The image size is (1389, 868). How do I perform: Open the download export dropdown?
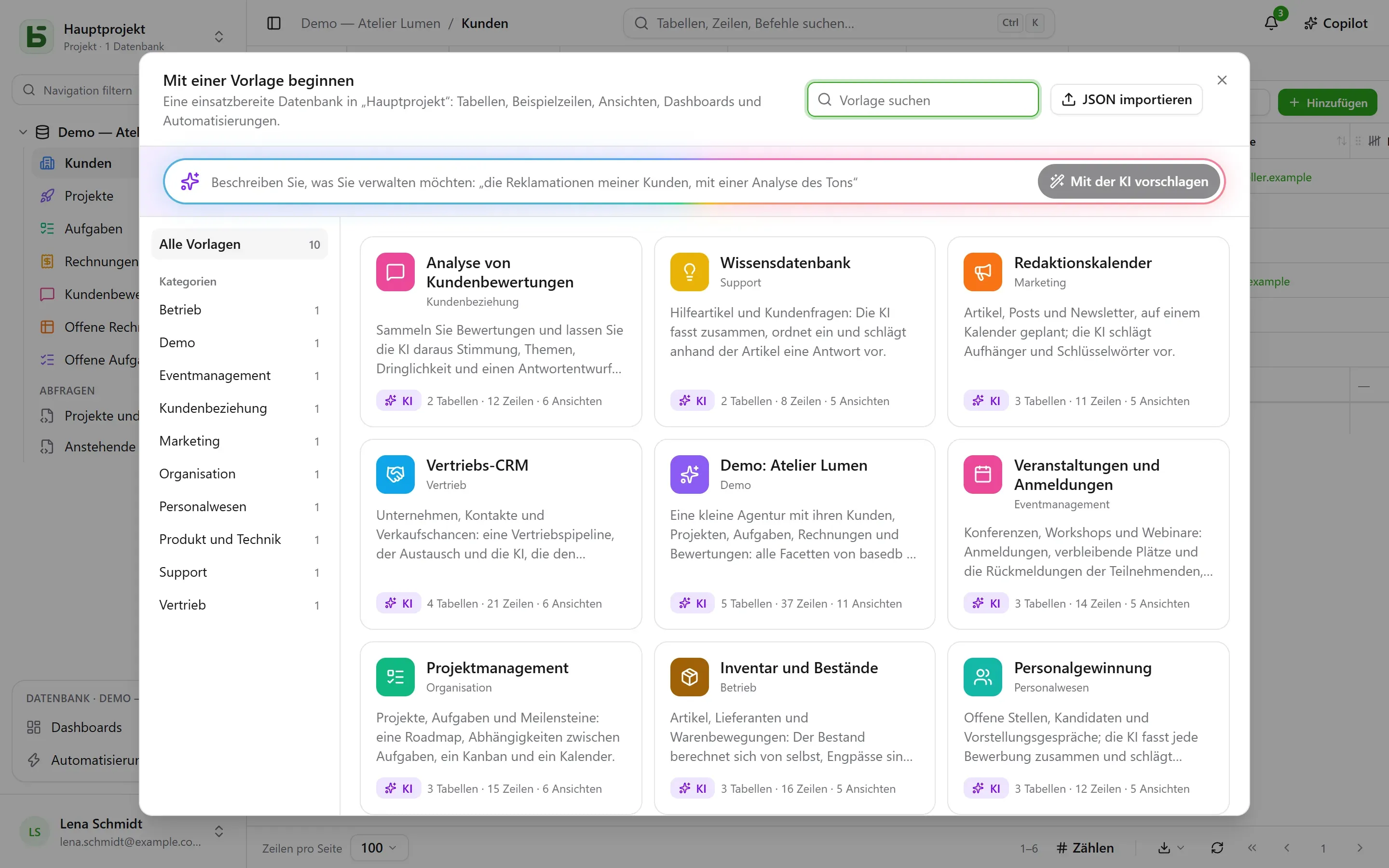1171,848
